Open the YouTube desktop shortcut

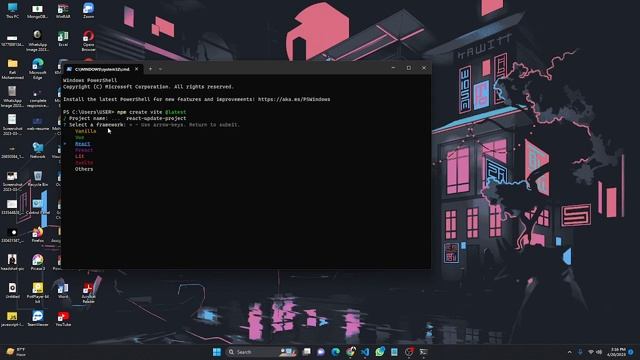pos(63,318)
